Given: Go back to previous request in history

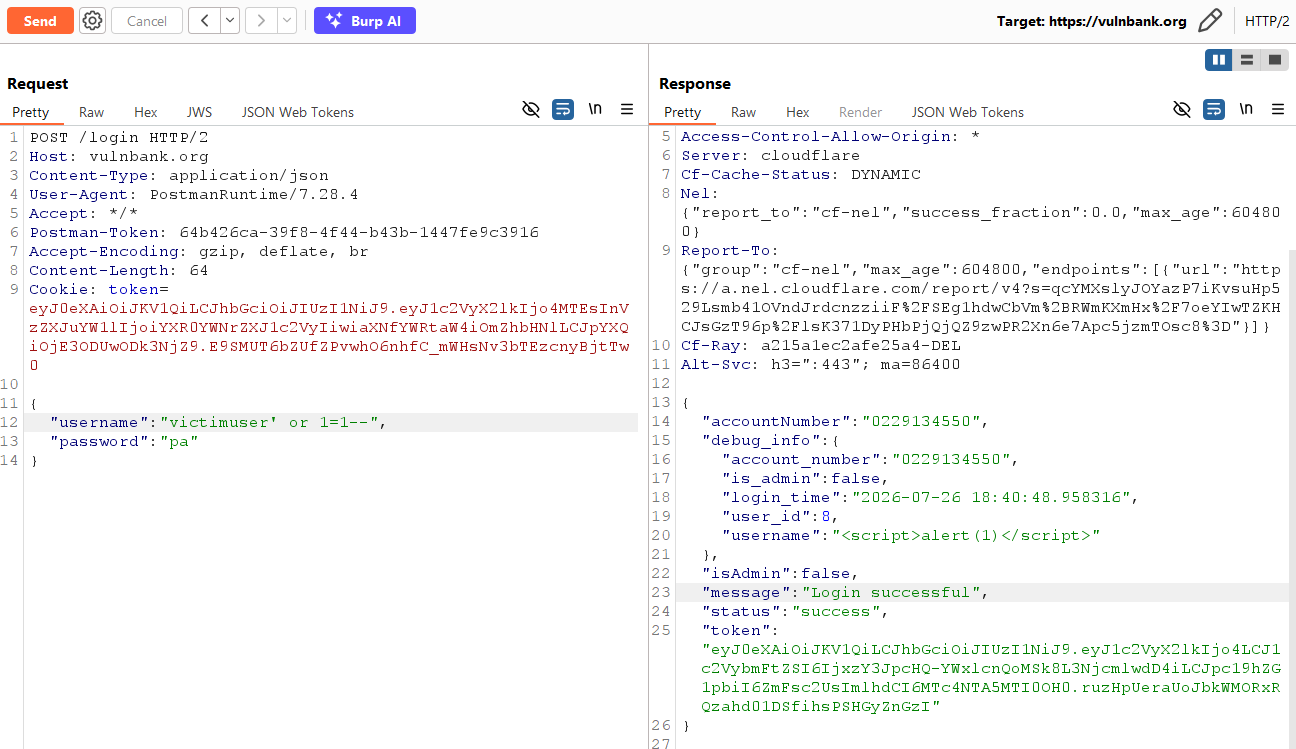Looking at the screenshot, I should point(204,21).
